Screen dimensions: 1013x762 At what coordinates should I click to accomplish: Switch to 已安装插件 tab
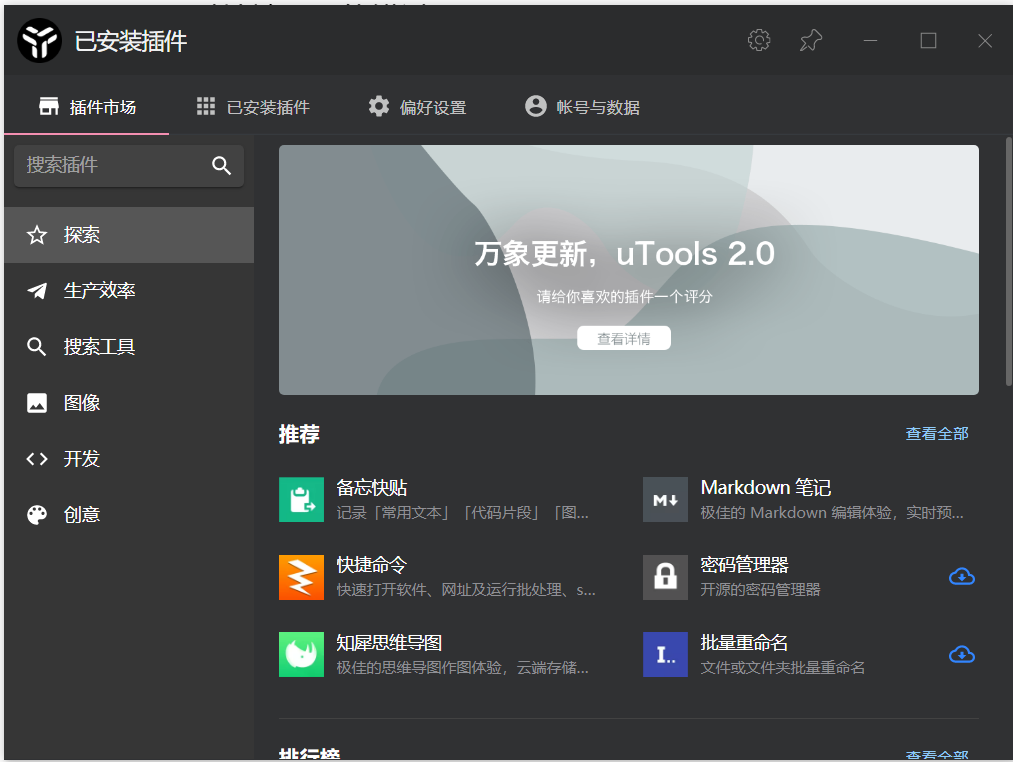point(253,107)
